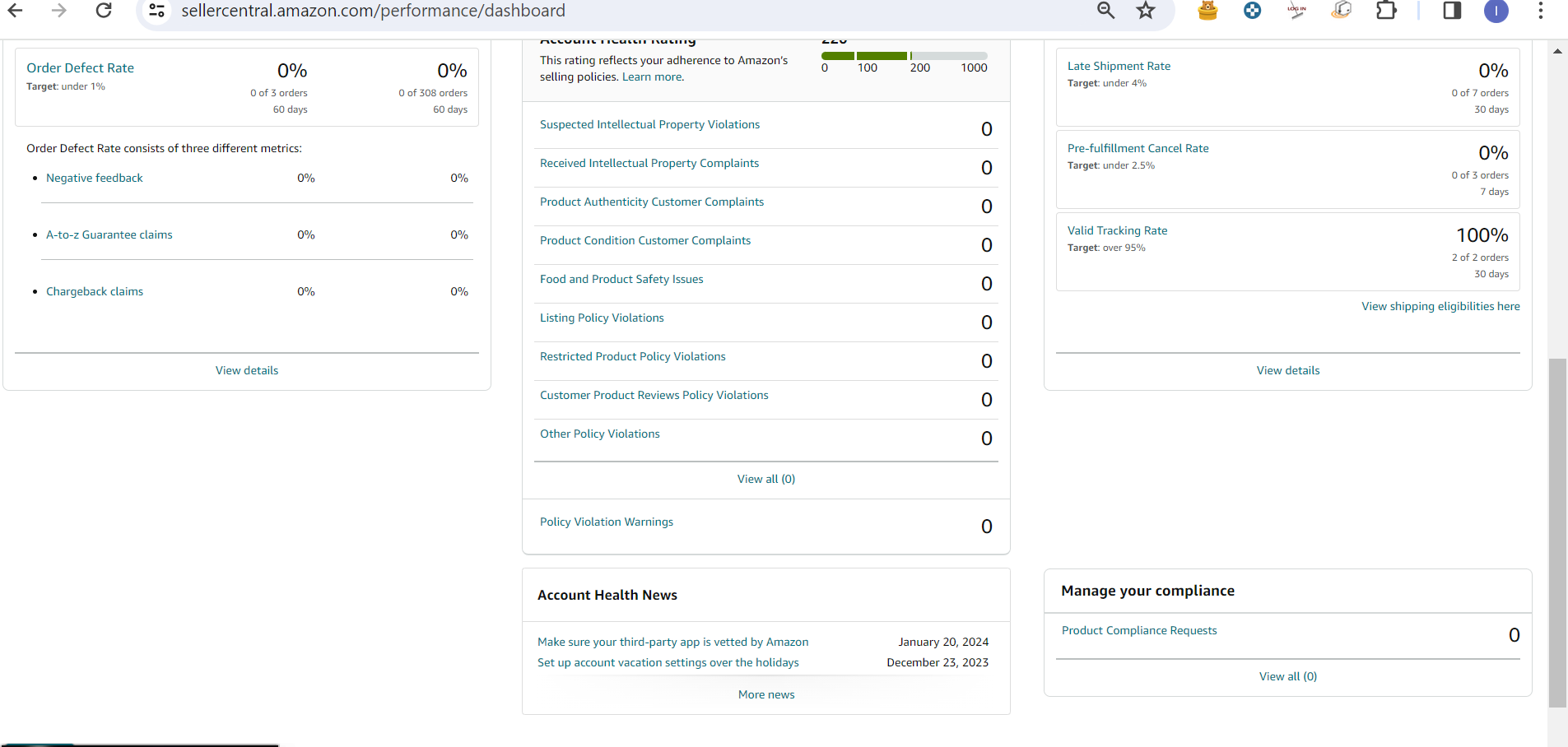The height and width of the screenshot is (747, 1568).
Task: Open Negative feedback metric
Action: click(95, 178)
